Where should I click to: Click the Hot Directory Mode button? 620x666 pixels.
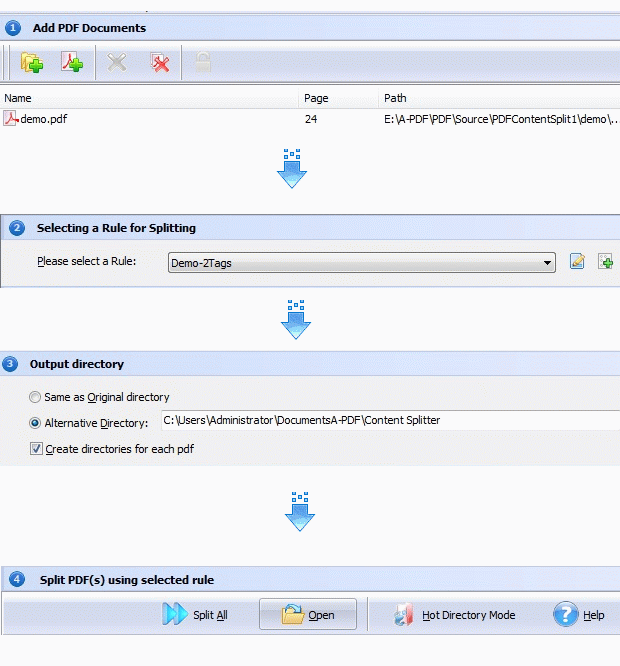point(454,615)
